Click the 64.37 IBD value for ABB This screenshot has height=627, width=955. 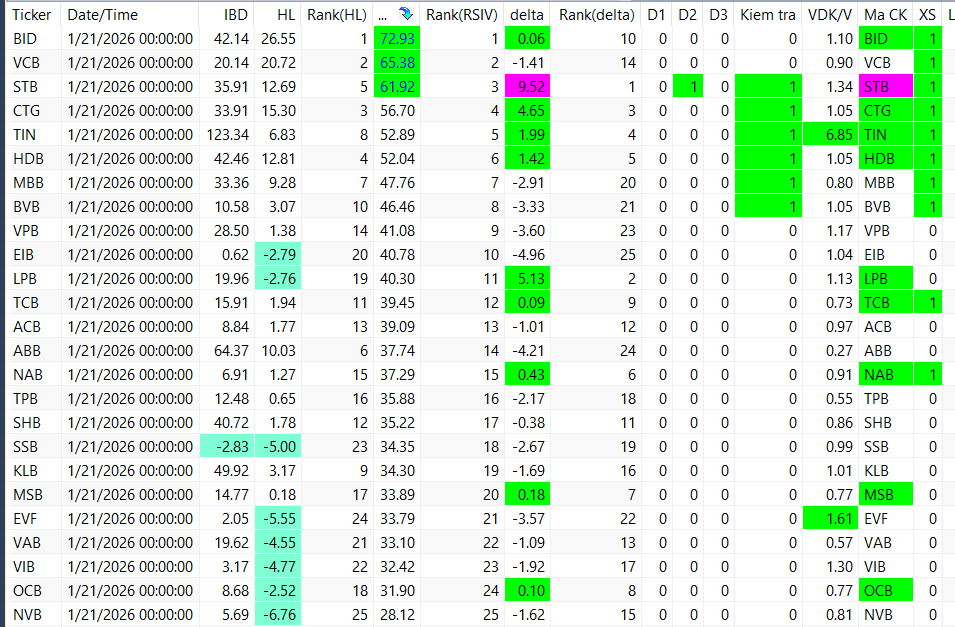point(231,351)
